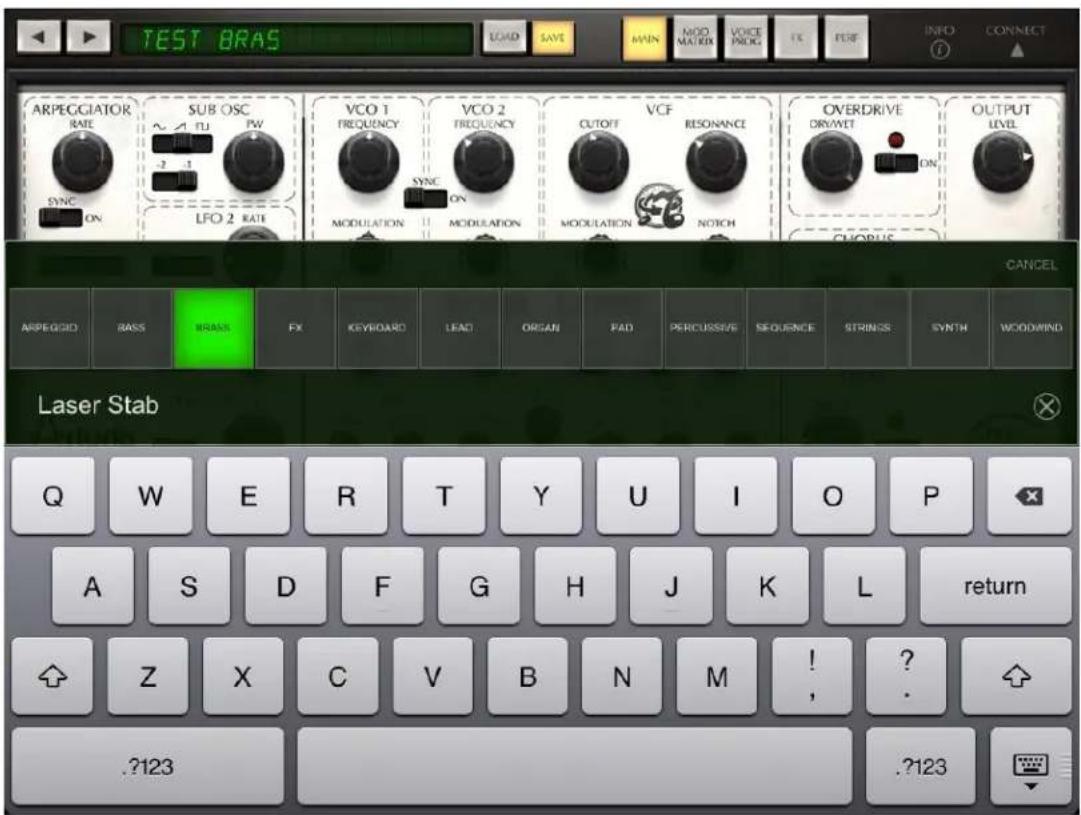The height and width of the screenshot is (815, 1081).
Task: Click the Sub Osc PW knob
Action: tap(254, 161)
